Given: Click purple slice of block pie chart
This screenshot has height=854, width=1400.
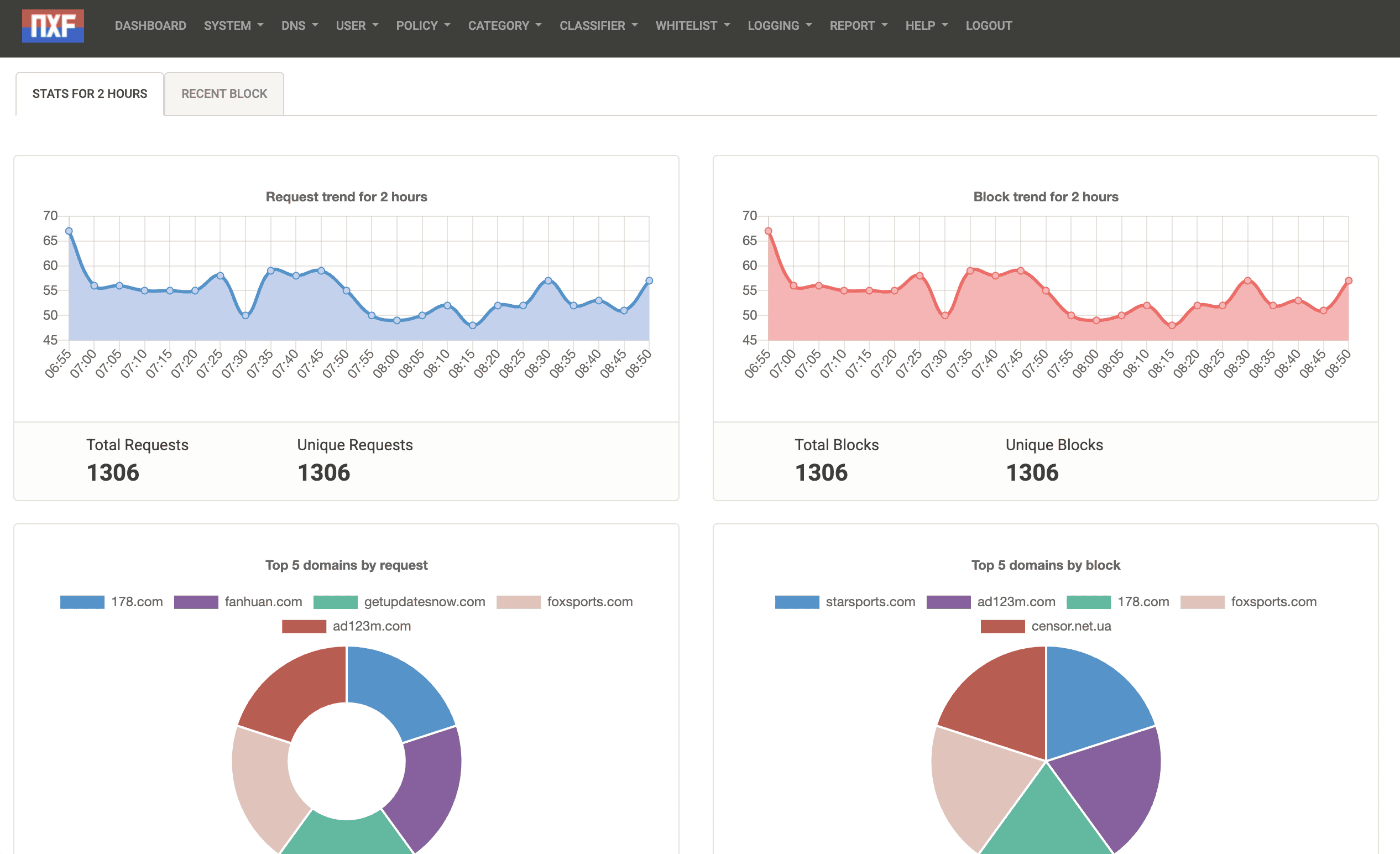Looking at the screenshot, I should pyautogui.click(x=1114, y=790).
